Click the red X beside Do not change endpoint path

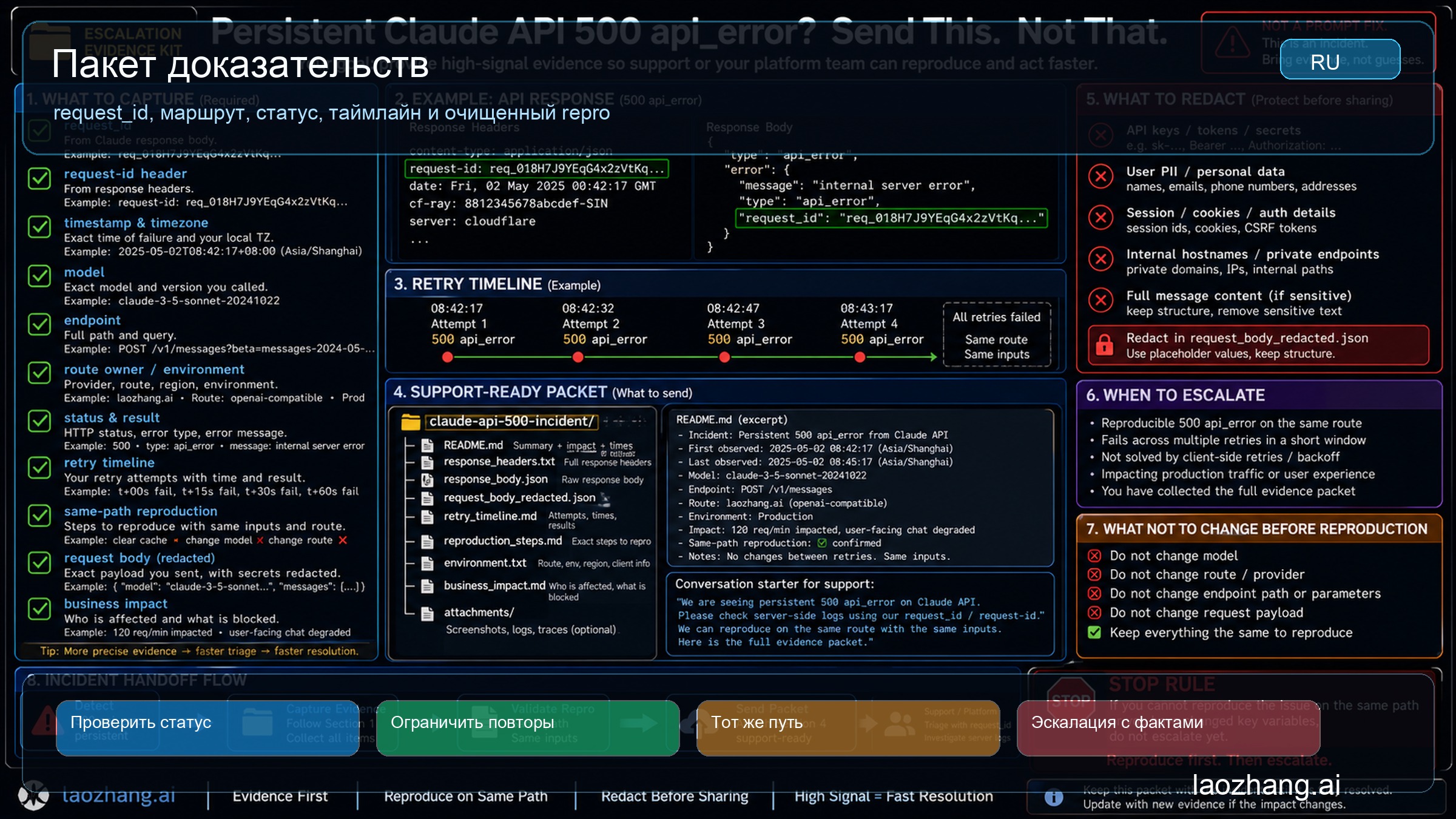click(1094, 593)
